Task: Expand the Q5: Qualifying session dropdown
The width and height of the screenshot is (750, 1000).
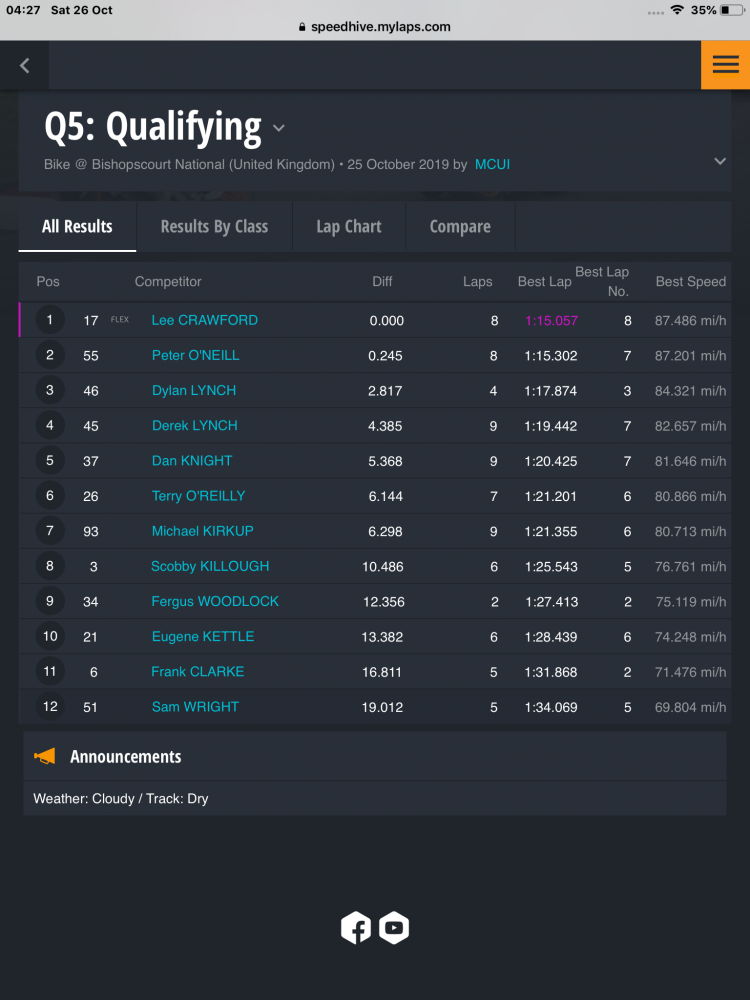Action: (279, 128)
